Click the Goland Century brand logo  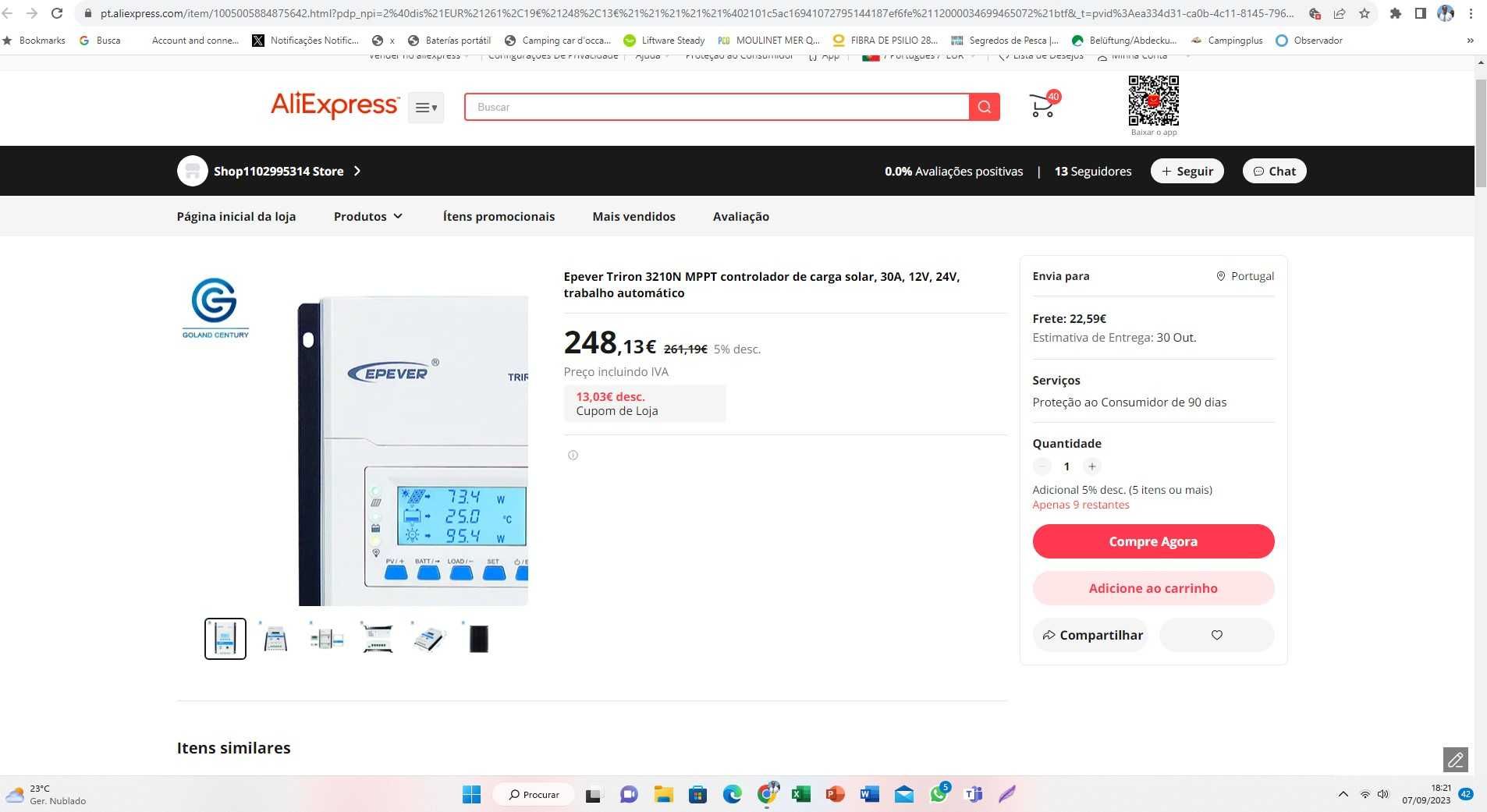click(x=215, y=307)
